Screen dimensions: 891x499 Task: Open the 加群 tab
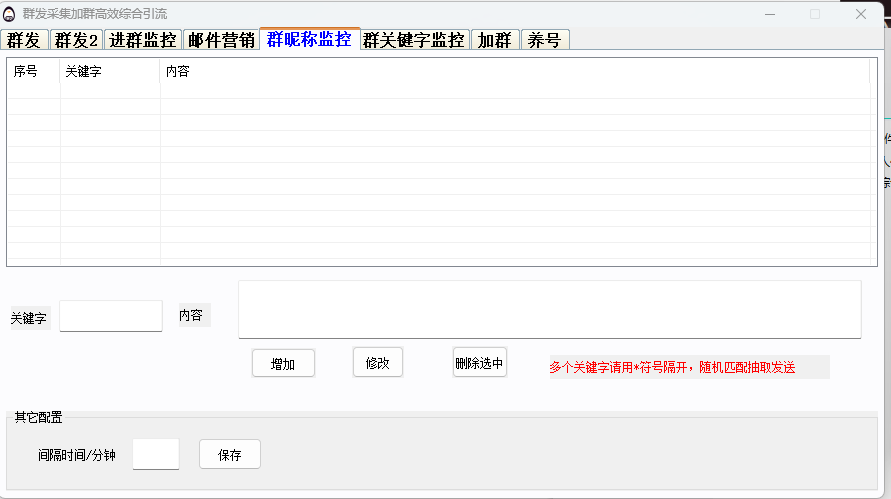495,40
